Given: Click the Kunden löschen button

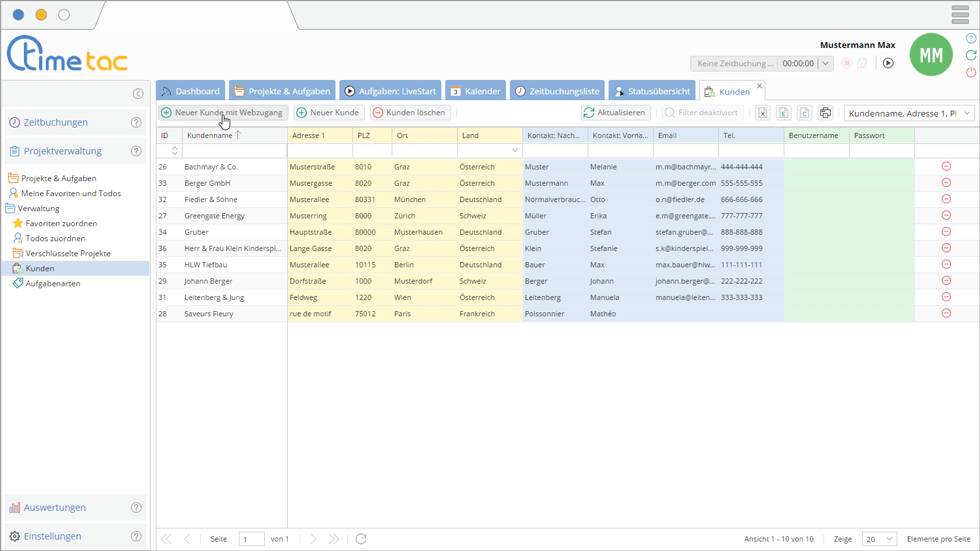Looking at the screenshot, I should pyautogui.click(x=410, y=113).
